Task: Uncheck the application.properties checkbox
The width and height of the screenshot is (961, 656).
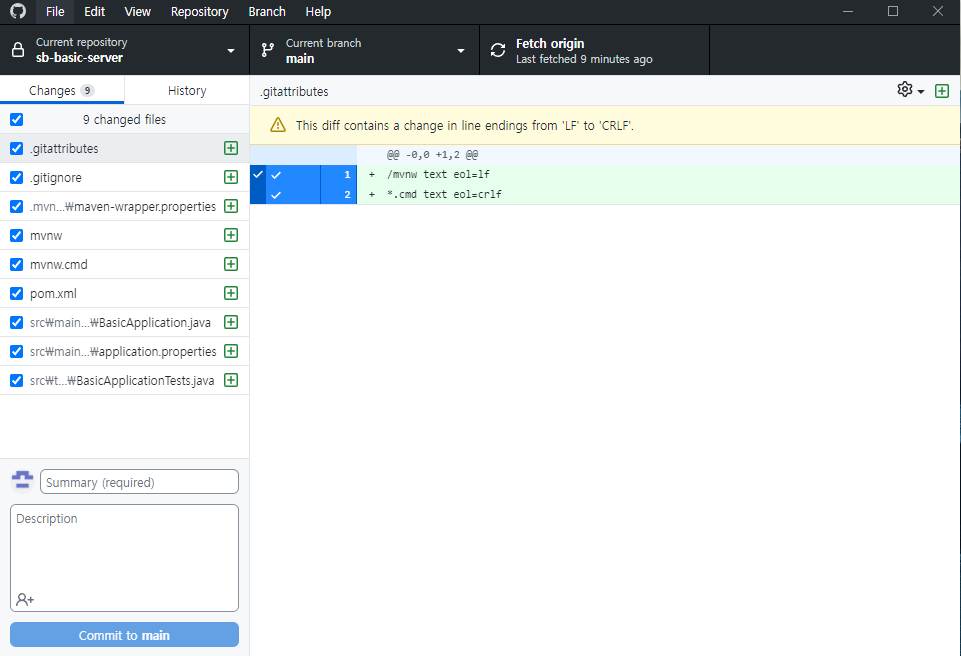Action: point(17,351)
